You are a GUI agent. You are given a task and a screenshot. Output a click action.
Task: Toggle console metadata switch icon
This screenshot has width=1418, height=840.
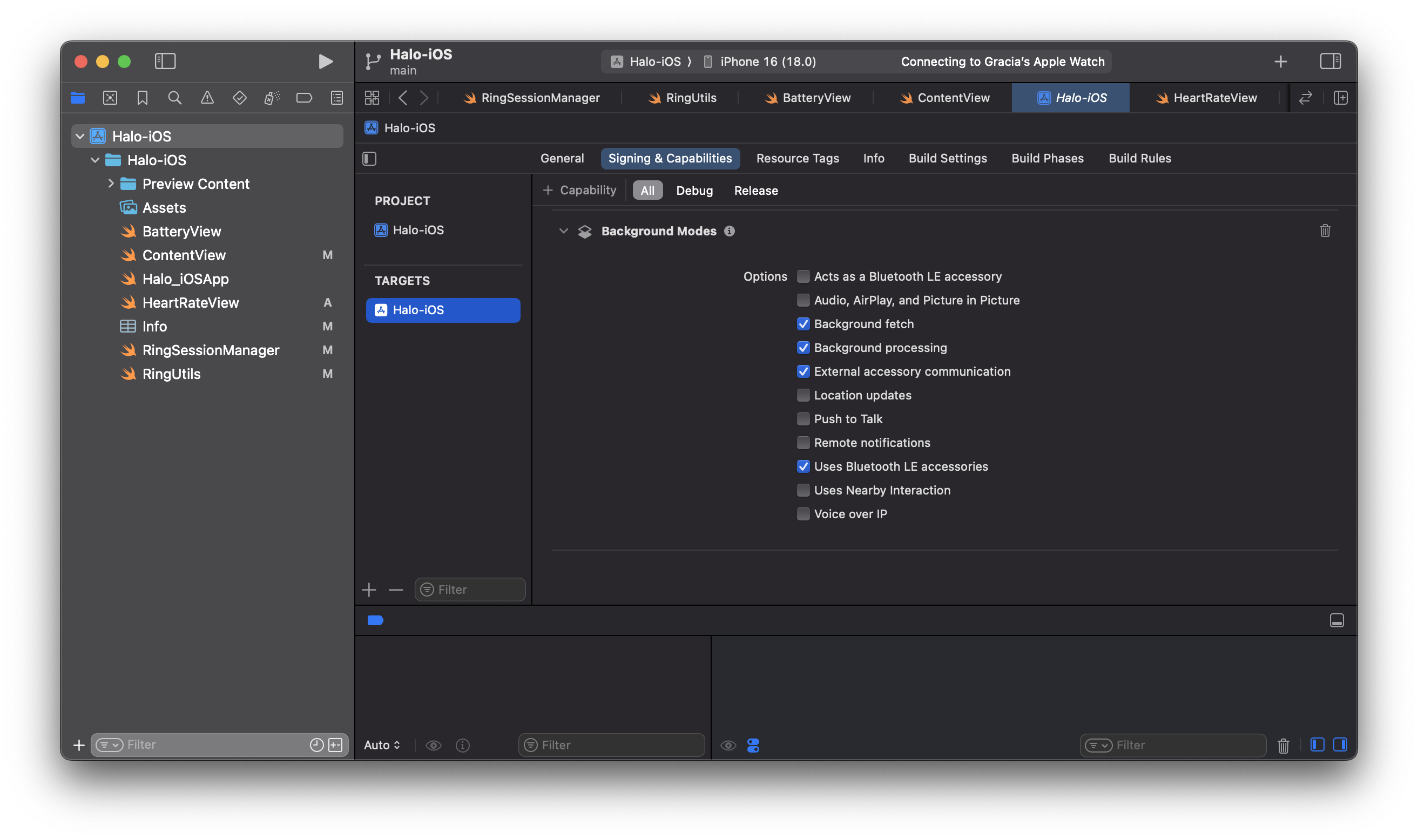pyautogui.click(x=753, y=746)
